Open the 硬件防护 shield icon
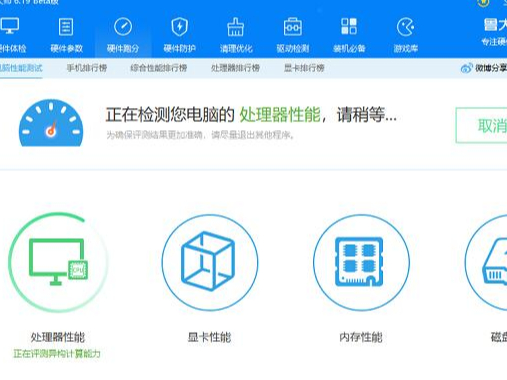Image resolution: width=507 pixels, height=380 pixels. [x=179, y=27]
